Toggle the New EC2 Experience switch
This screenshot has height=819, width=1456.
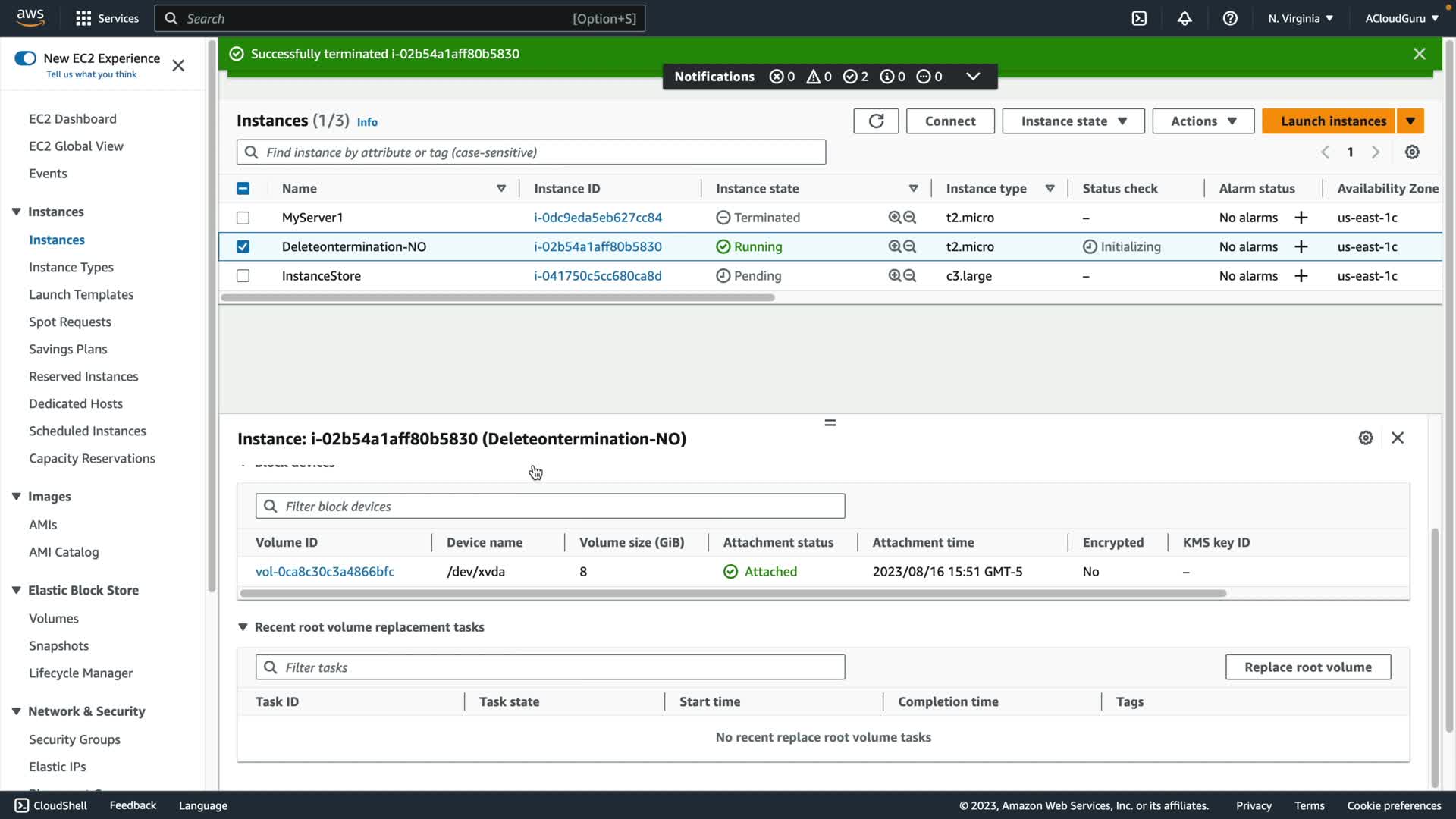[25, 58]
